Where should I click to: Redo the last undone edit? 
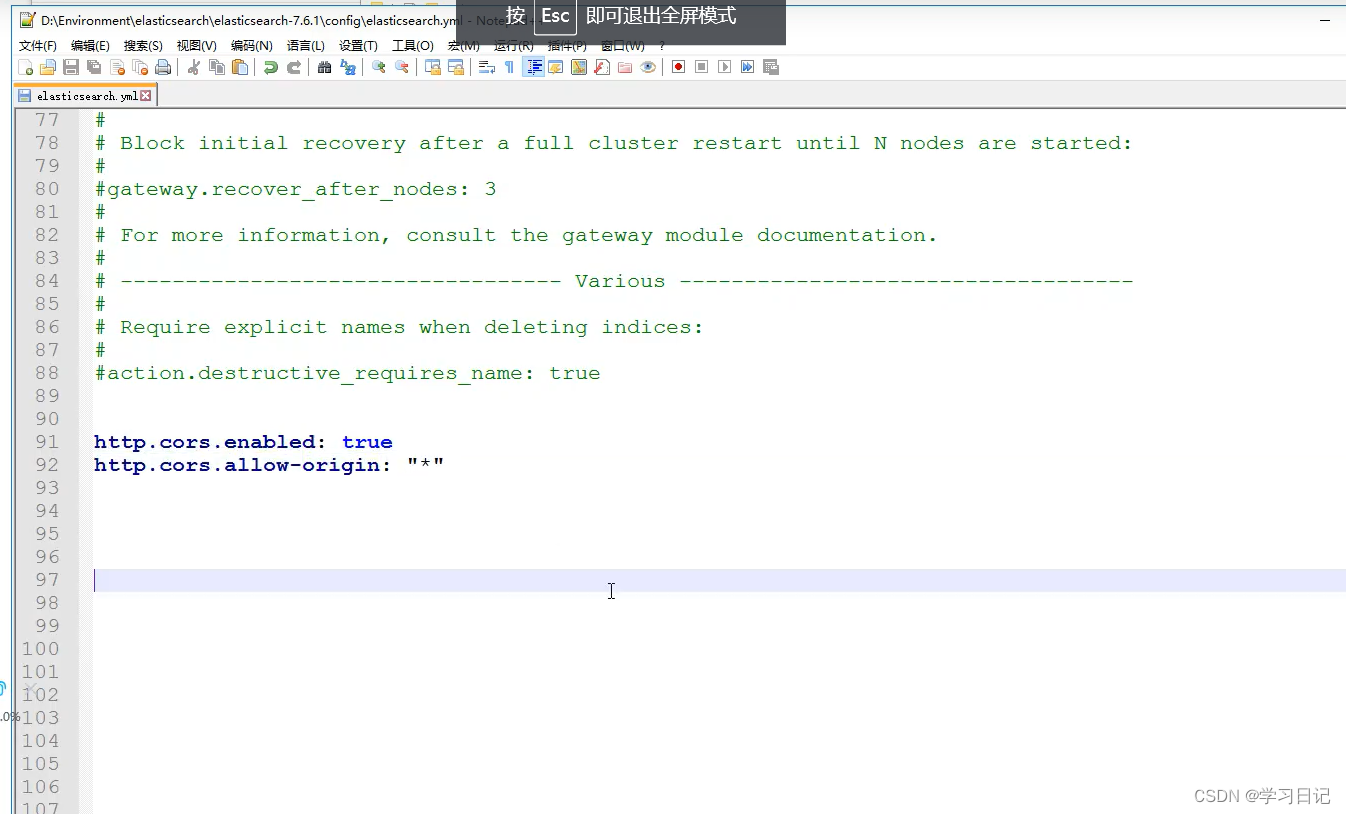pyautogui.click(x=293, y=67)
